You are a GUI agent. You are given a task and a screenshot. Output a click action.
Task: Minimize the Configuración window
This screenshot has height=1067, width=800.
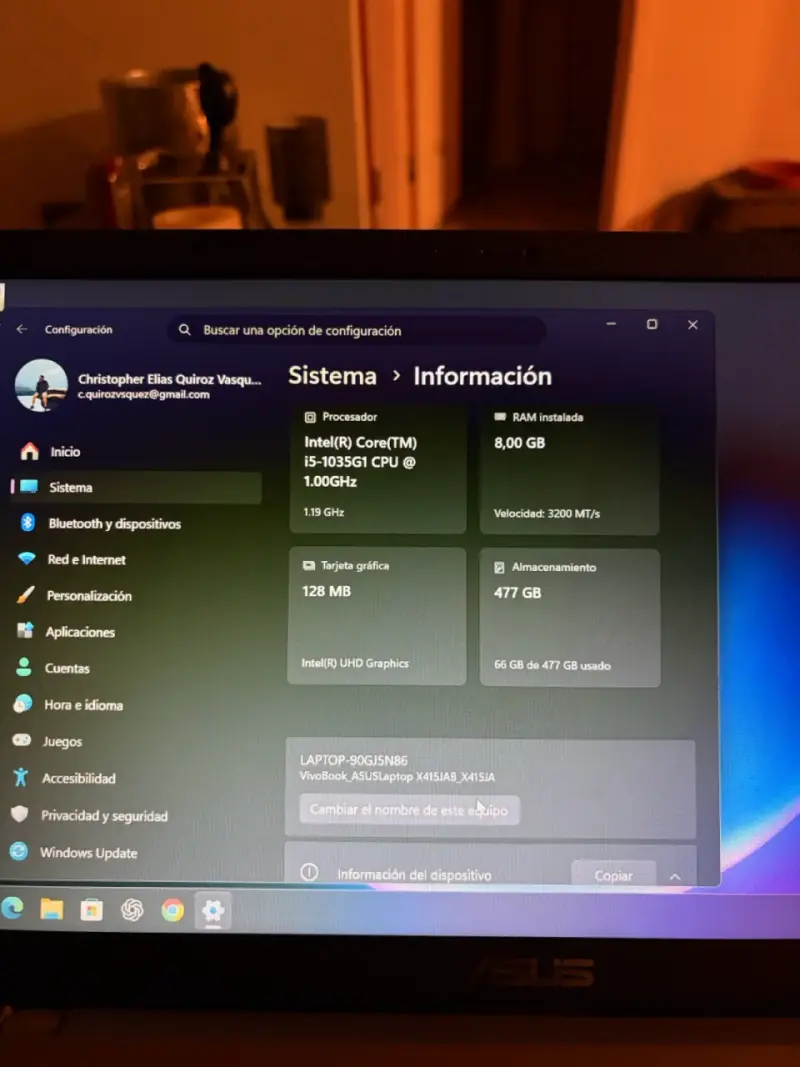(611, 324)
